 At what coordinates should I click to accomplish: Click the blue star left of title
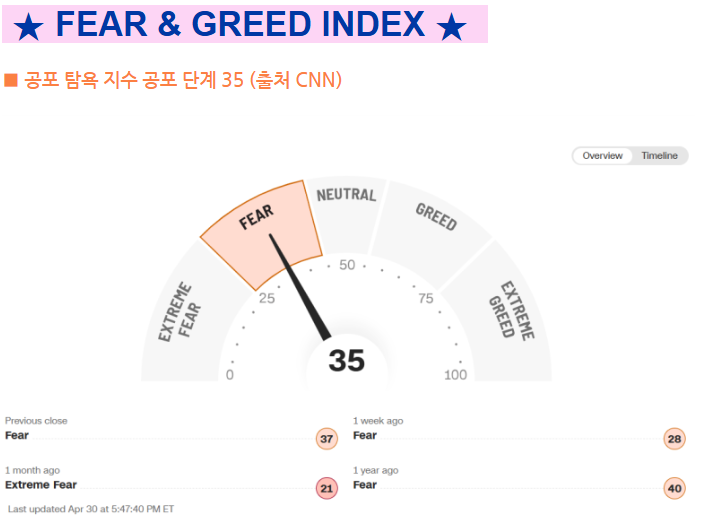pos(29,26)
